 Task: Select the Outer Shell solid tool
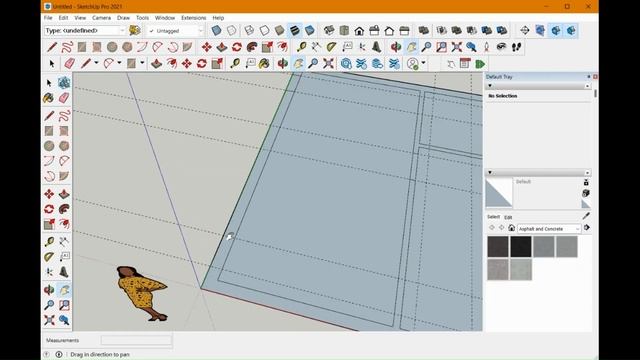point(424,31)
